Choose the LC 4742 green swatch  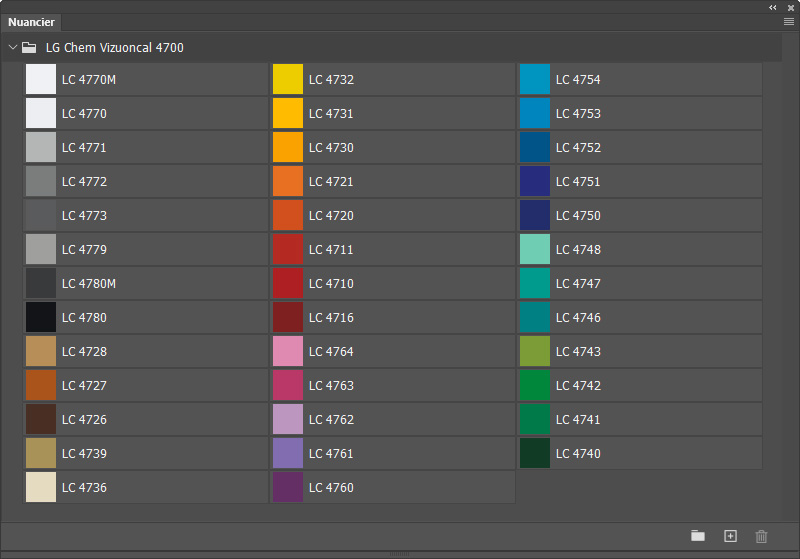click(535, 385)
